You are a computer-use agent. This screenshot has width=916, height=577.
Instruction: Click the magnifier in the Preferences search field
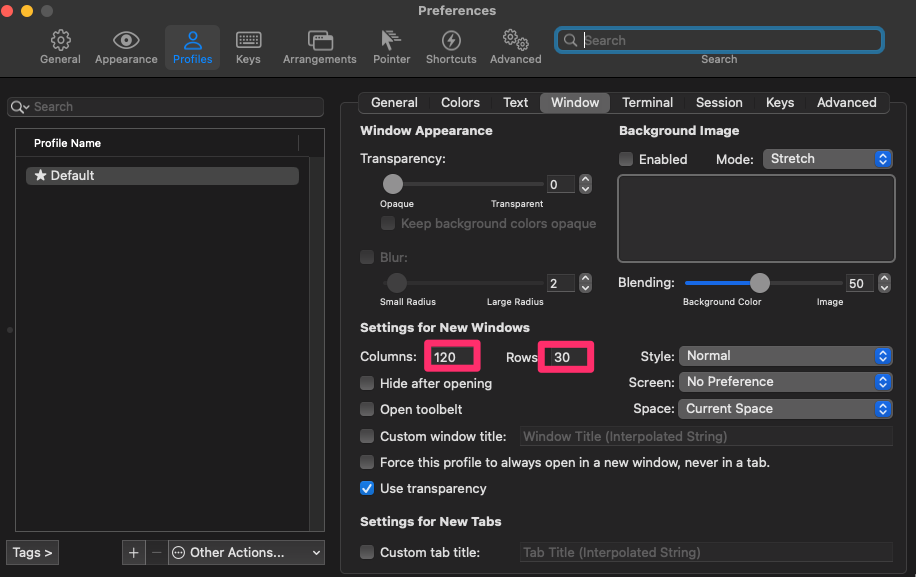coord(570,40)
